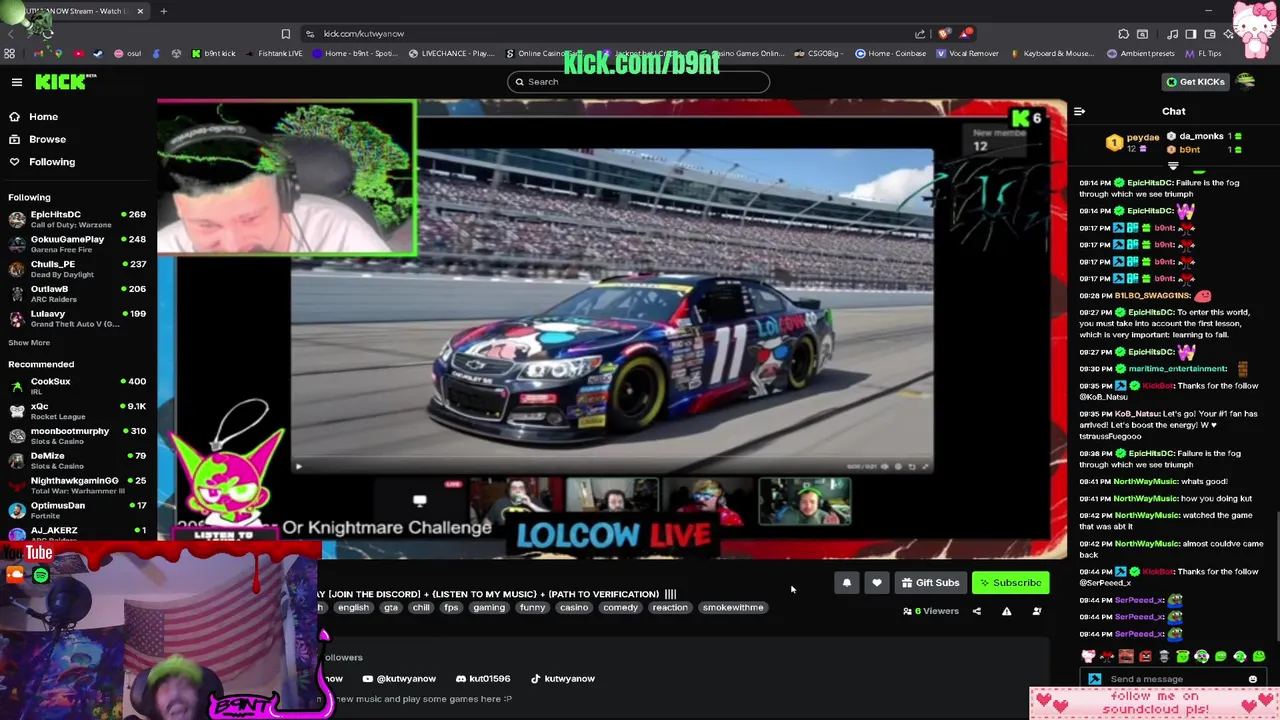Image resolution: width=1280 pixels, height=720 pixels.
Task: Click the browser address bar URL
Action: pos(364,34)
